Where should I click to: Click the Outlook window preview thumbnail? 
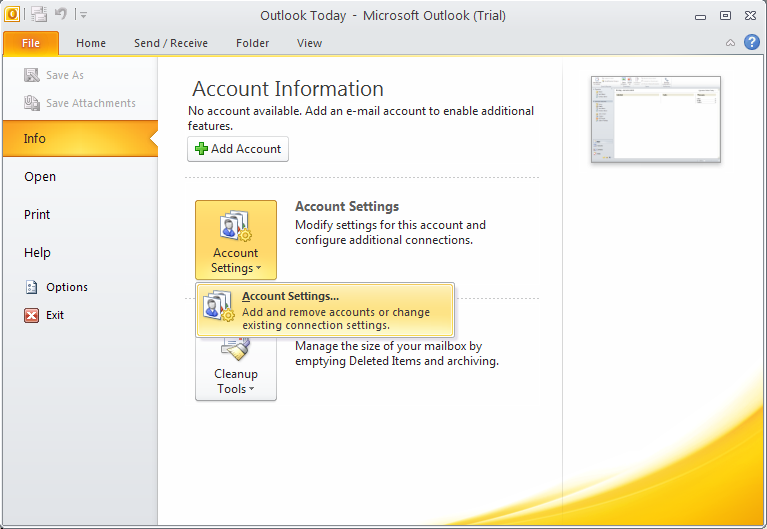coord(655,119)
